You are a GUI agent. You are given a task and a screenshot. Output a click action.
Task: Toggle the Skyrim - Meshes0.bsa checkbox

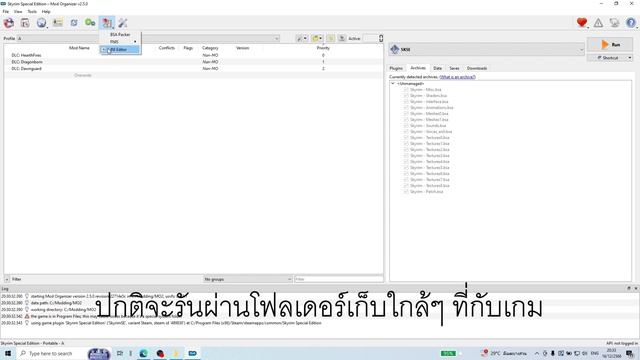tap(406, 113)
